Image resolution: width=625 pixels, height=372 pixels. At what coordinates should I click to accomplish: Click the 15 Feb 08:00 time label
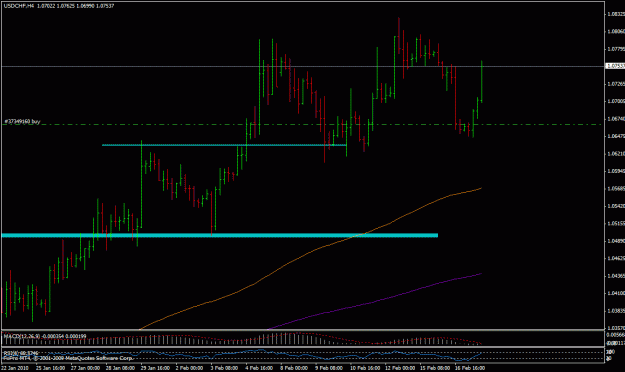click(434, 368)
